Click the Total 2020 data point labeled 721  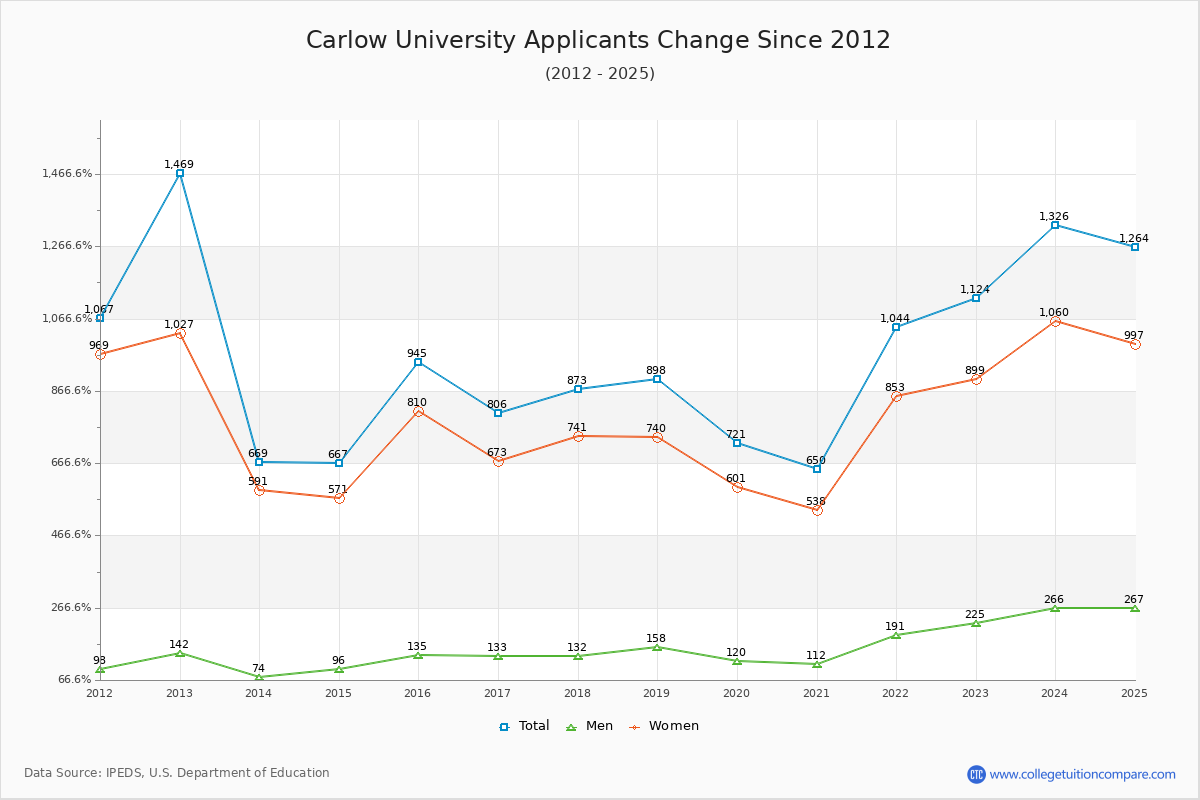click(737, 443)
